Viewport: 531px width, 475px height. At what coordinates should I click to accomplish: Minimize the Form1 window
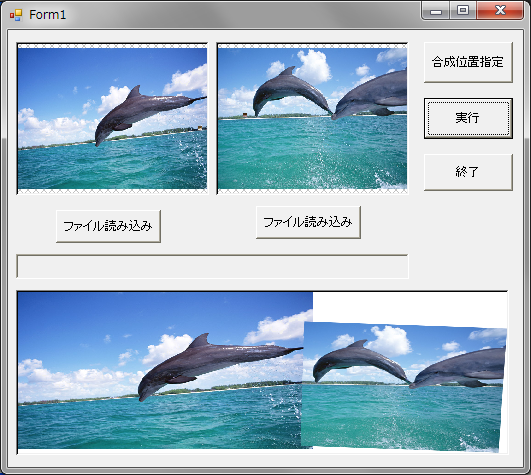click(436, 11)
